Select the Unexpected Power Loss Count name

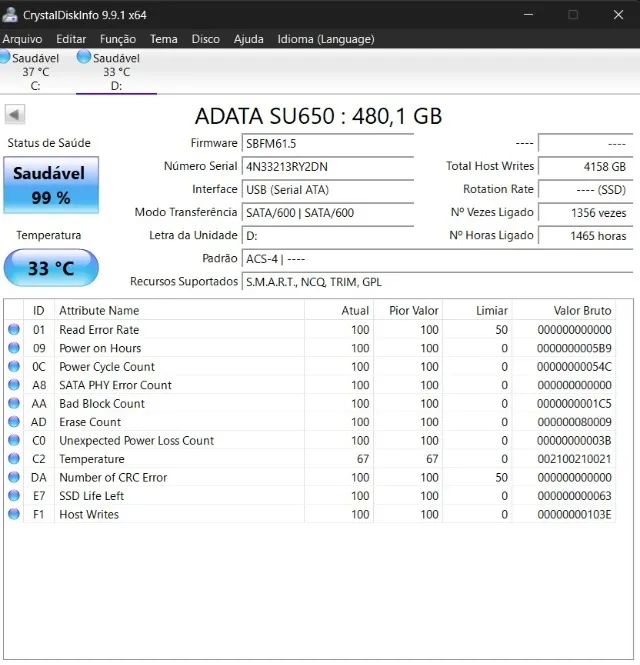point(137,440)
